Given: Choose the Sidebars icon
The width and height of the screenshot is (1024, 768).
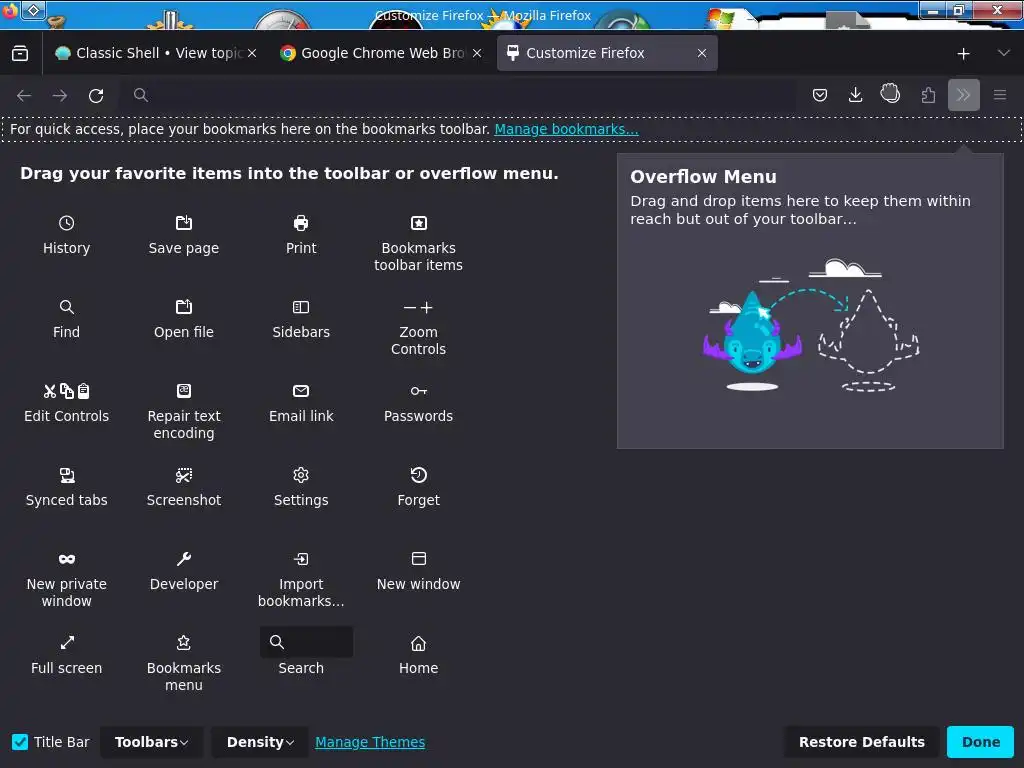Looking at the screenshot, I should coord(301,307).
